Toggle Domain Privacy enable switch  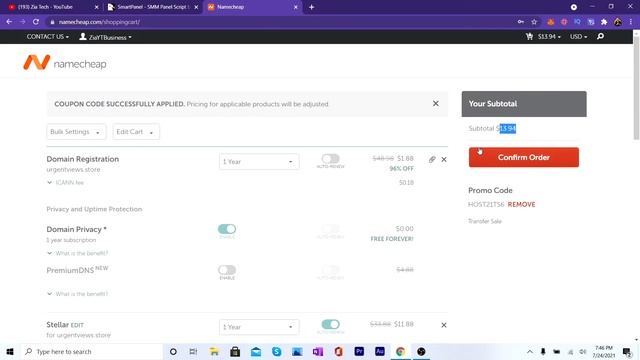coord(227,229)
